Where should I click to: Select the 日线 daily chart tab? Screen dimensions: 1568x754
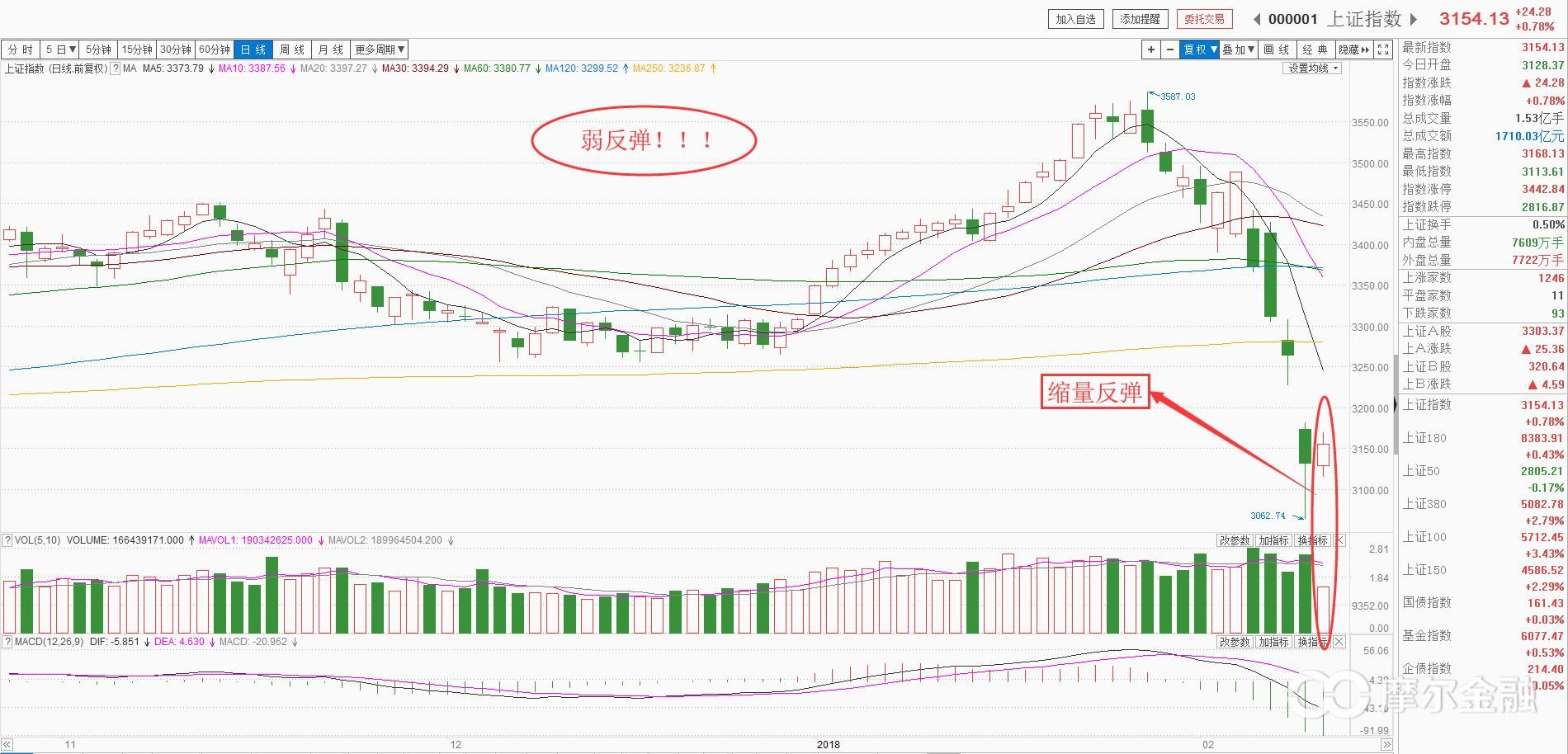(253, 49)
